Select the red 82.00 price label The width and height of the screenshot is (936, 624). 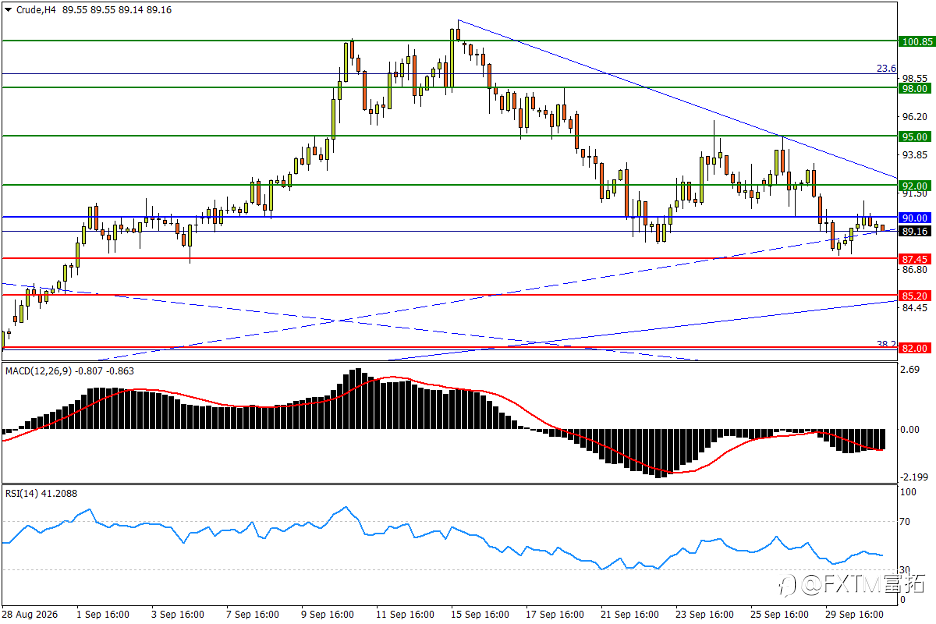[x=915, y=348]
